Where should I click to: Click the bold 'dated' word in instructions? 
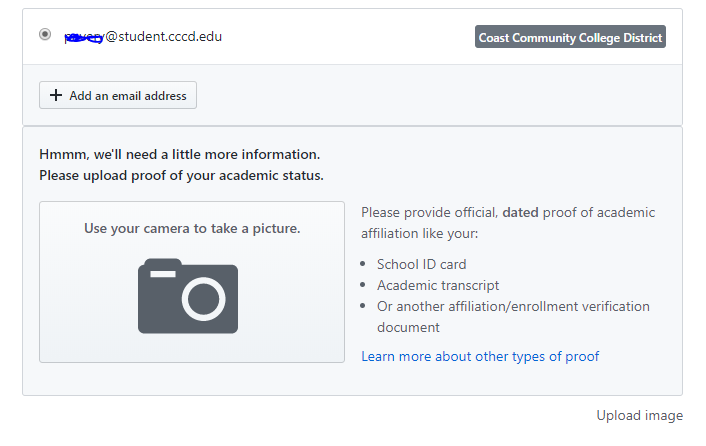pos(520,212)
